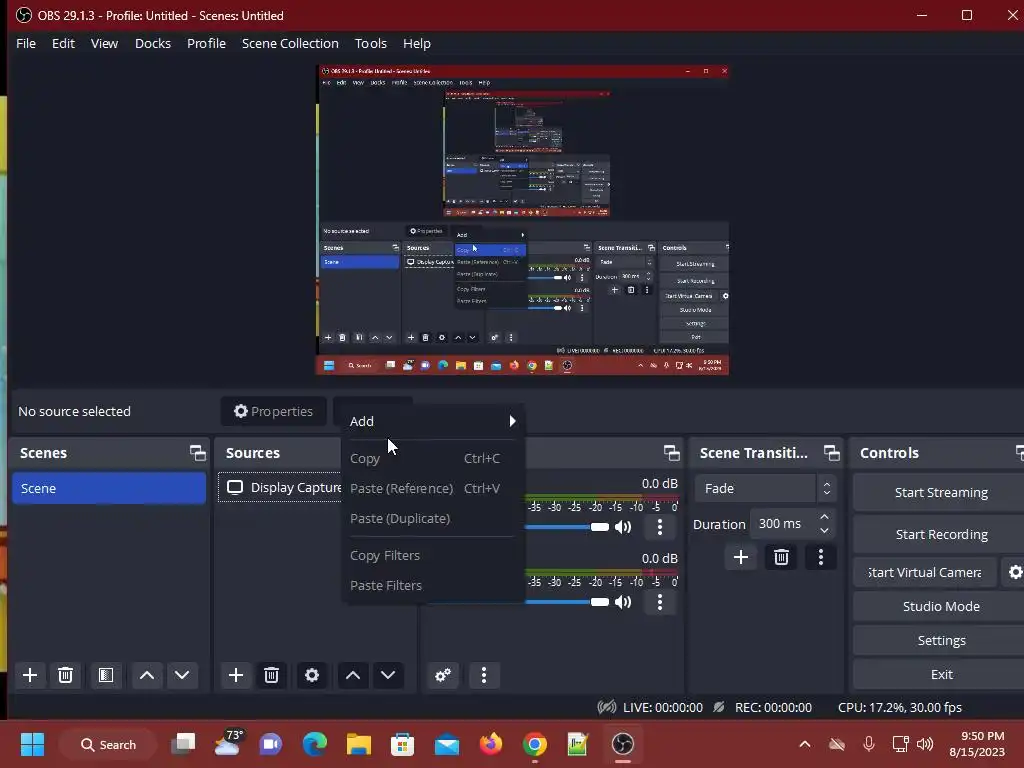
Task: Add a new source with plus icon
Action: pos(236,675)
